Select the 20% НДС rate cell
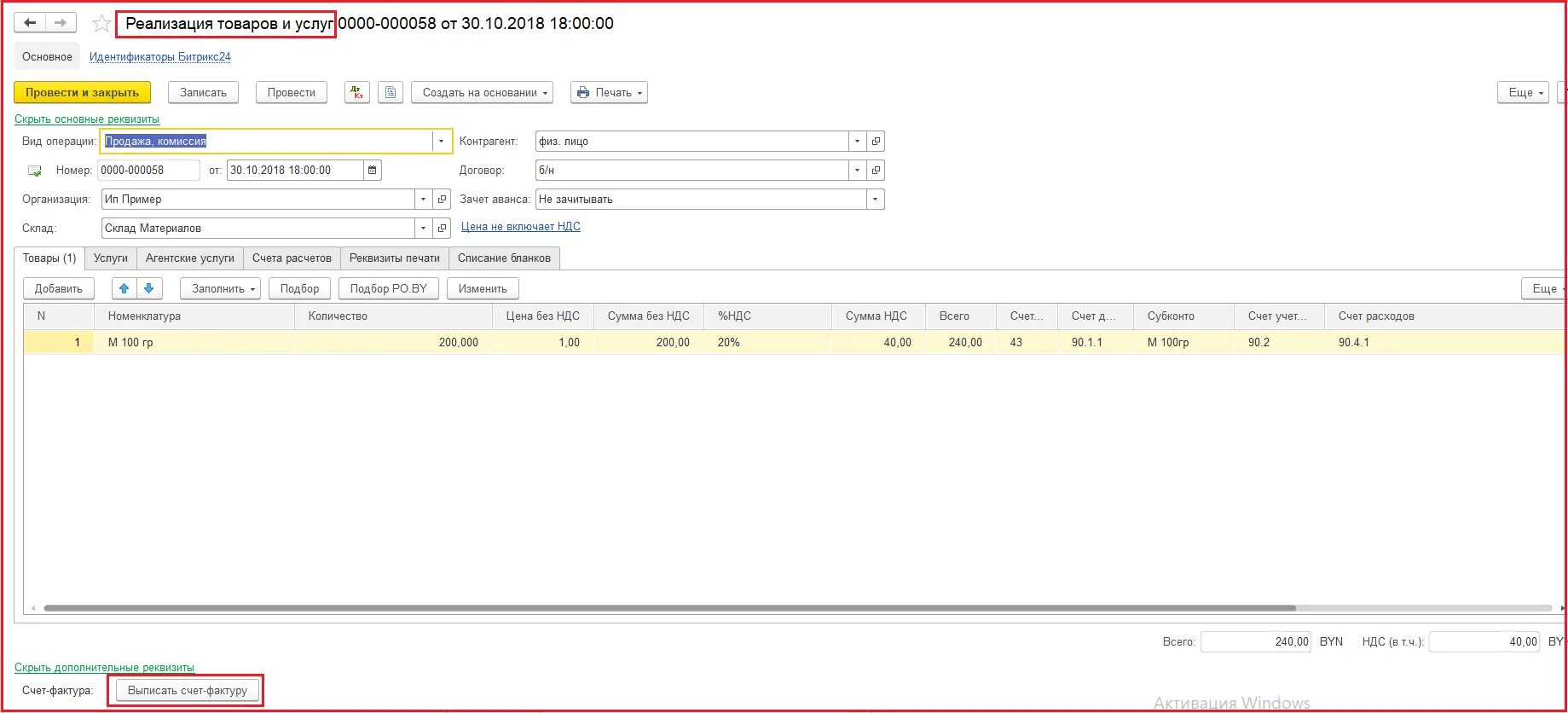 coord(767,342)
